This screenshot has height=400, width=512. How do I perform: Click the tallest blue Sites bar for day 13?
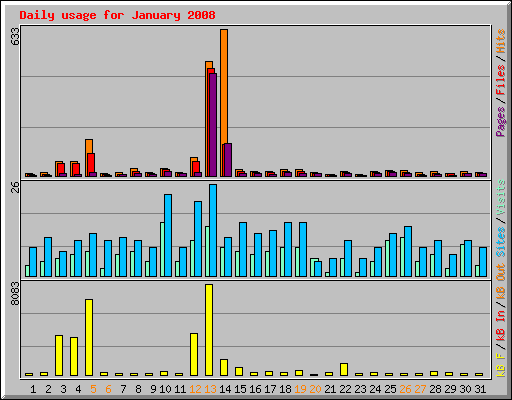(x=213, y=230)
